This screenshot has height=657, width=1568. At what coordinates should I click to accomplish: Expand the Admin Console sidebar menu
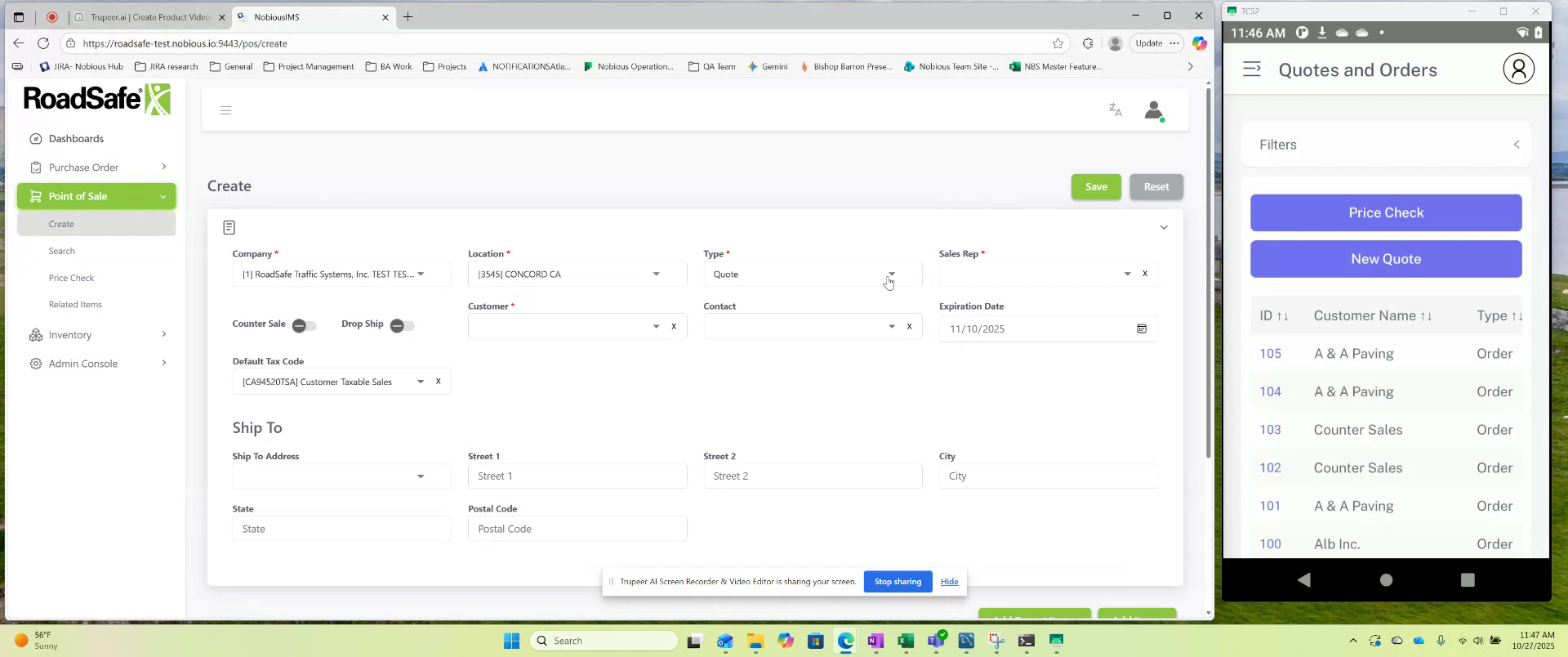click(96, 364)
